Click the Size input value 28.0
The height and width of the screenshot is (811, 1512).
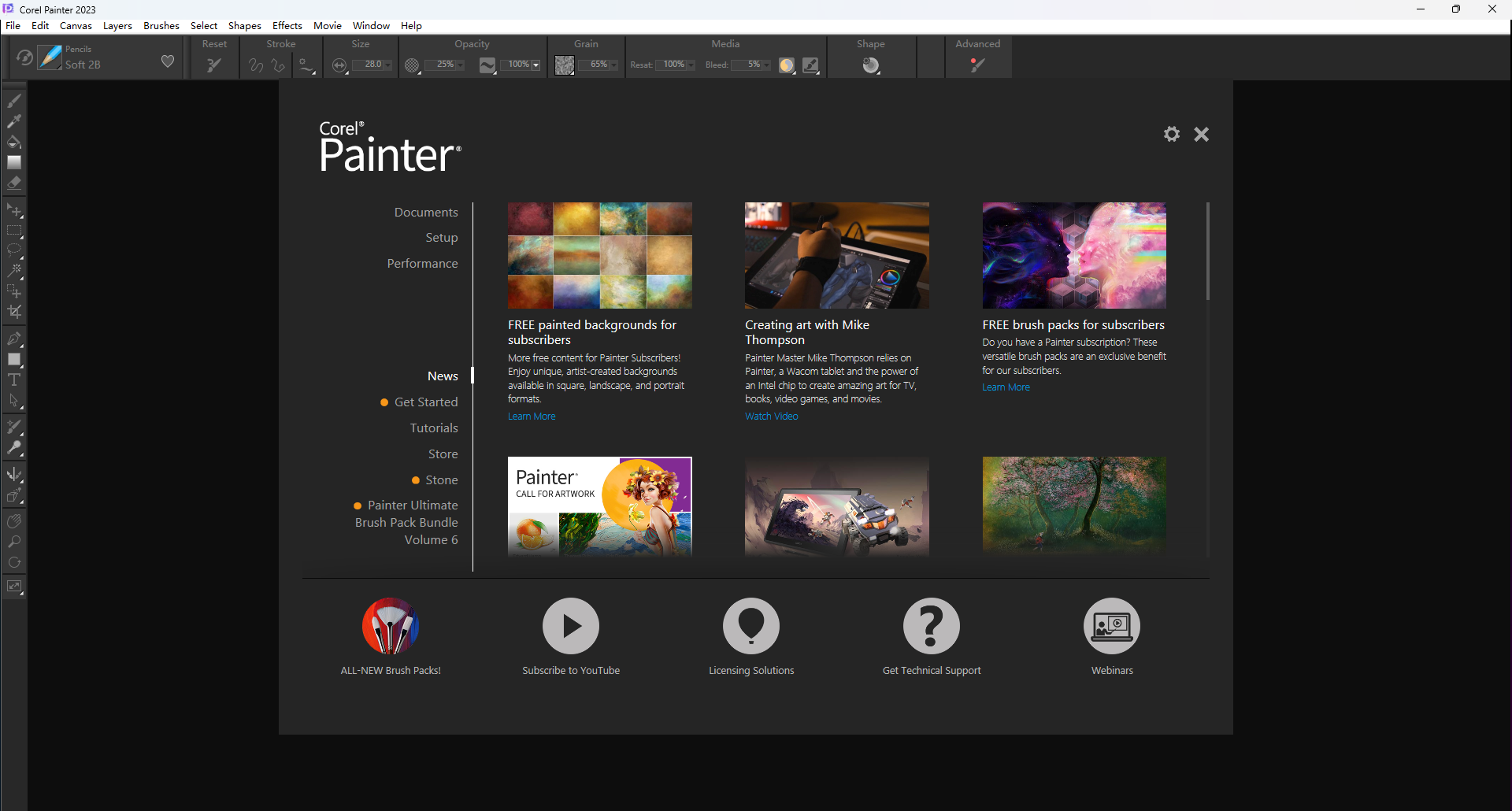pyautogui.click(x=368, y=65)
